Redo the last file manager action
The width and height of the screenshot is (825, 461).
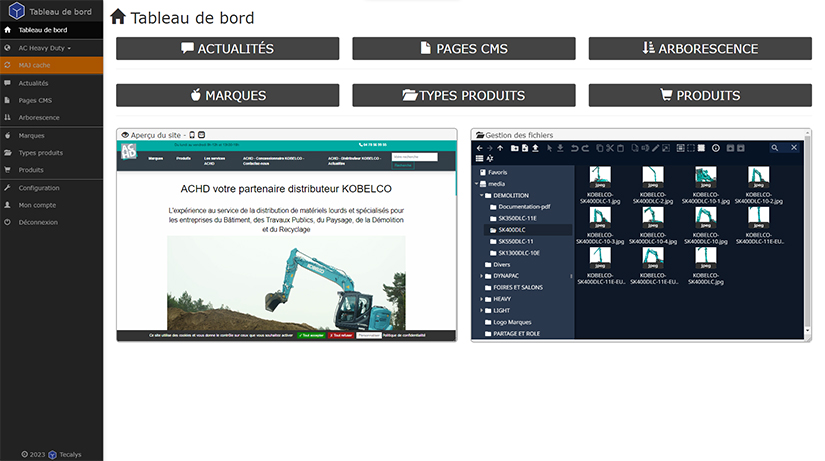click(585, 148)
